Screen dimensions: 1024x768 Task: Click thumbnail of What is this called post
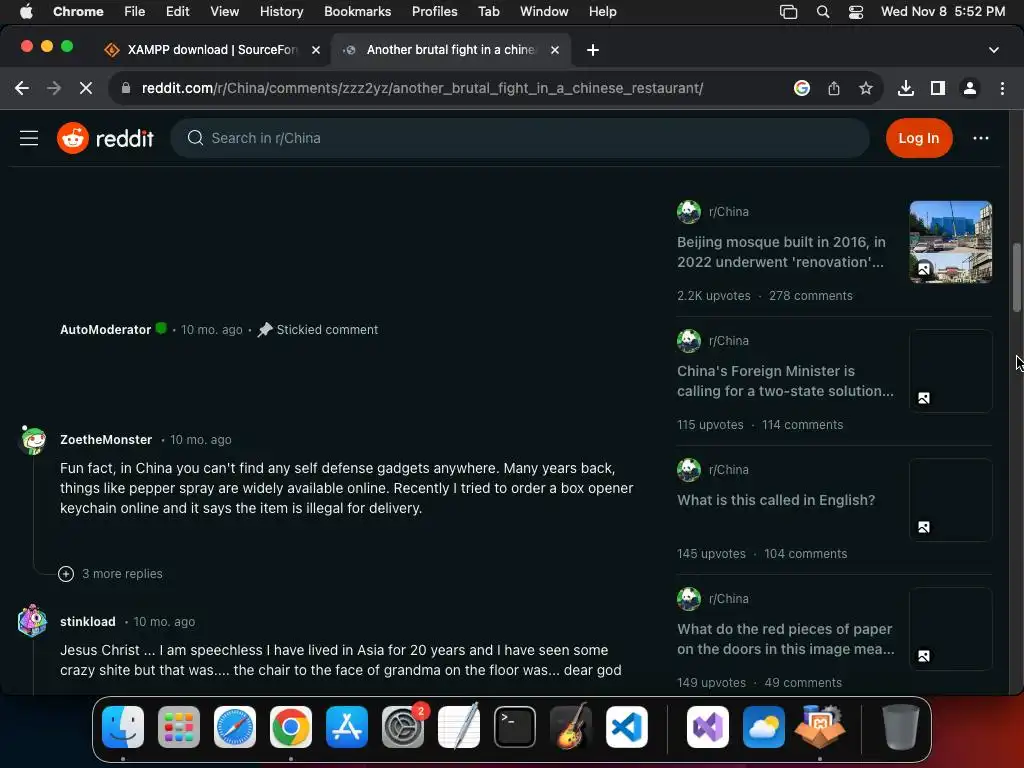[950, 500]
